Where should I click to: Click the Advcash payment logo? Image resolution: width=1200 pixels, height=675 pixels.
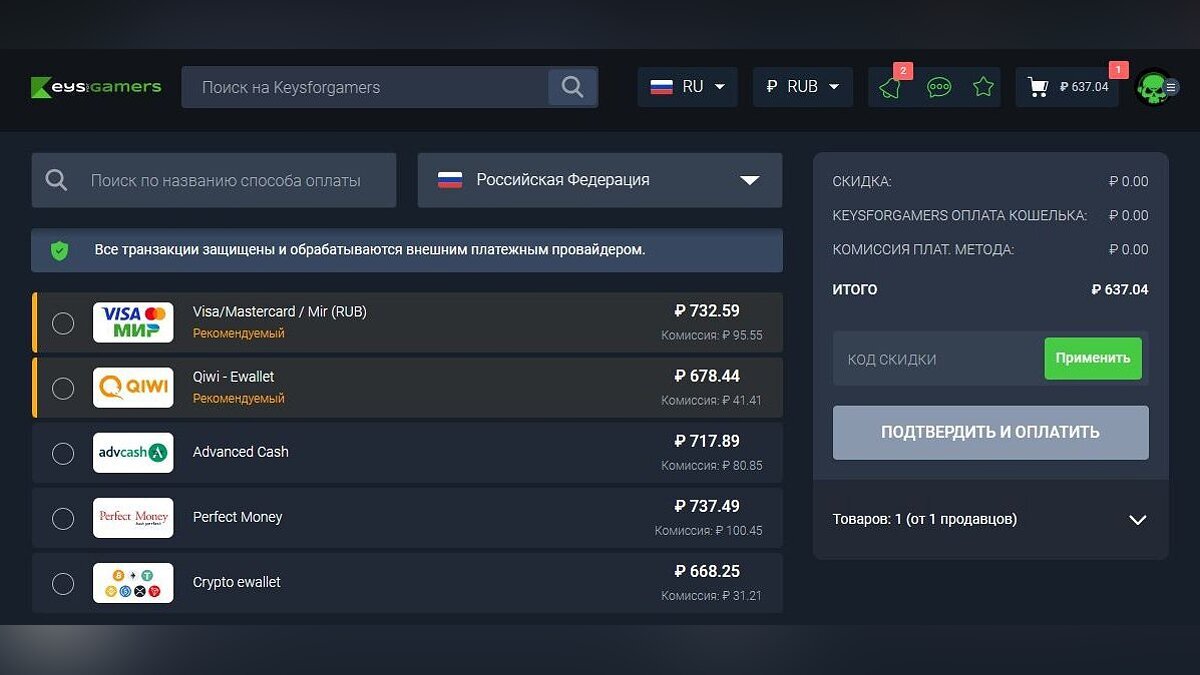[x=133, y=453]
